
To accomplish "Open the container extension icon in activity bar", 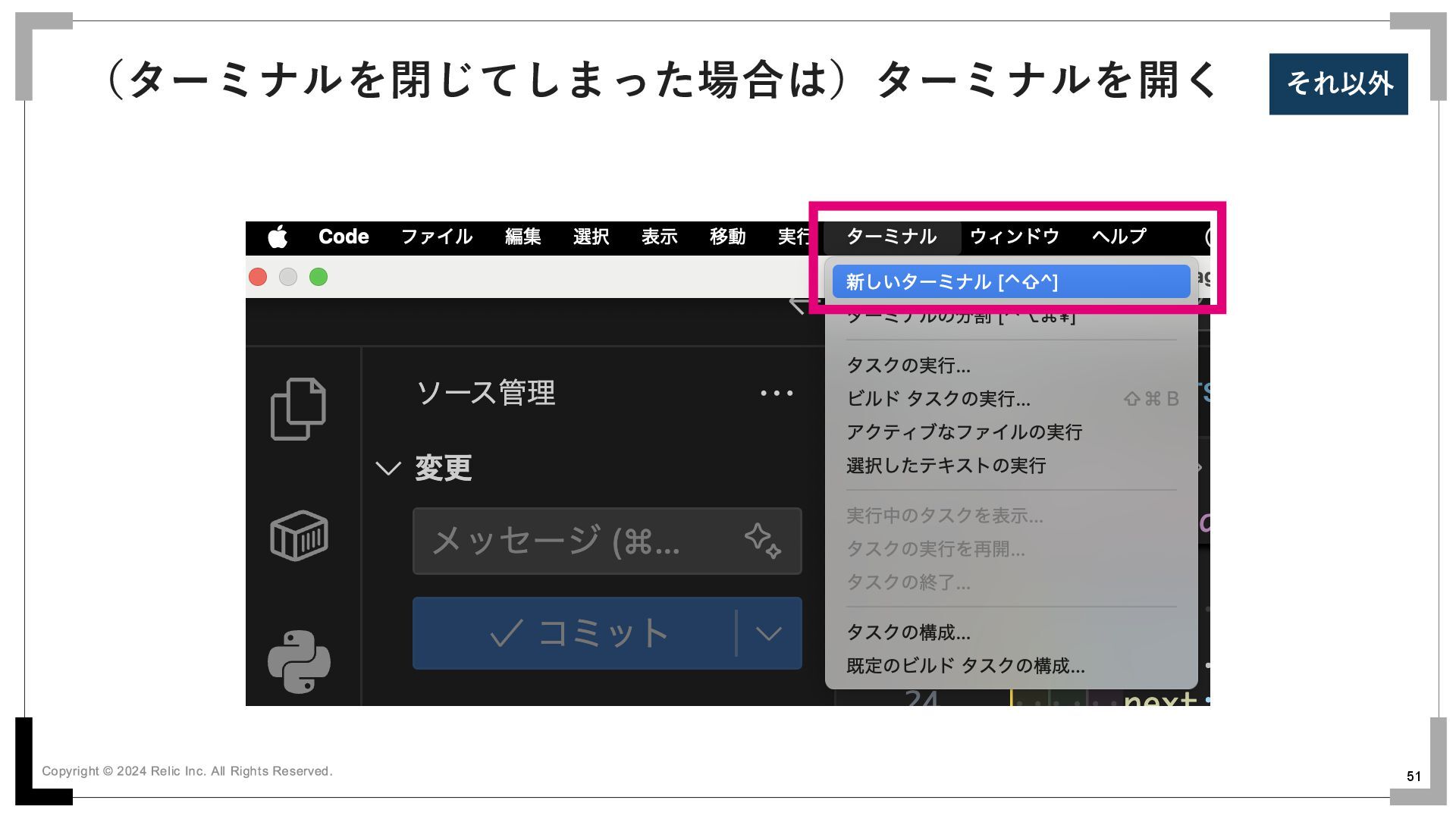I will (299, 535).
